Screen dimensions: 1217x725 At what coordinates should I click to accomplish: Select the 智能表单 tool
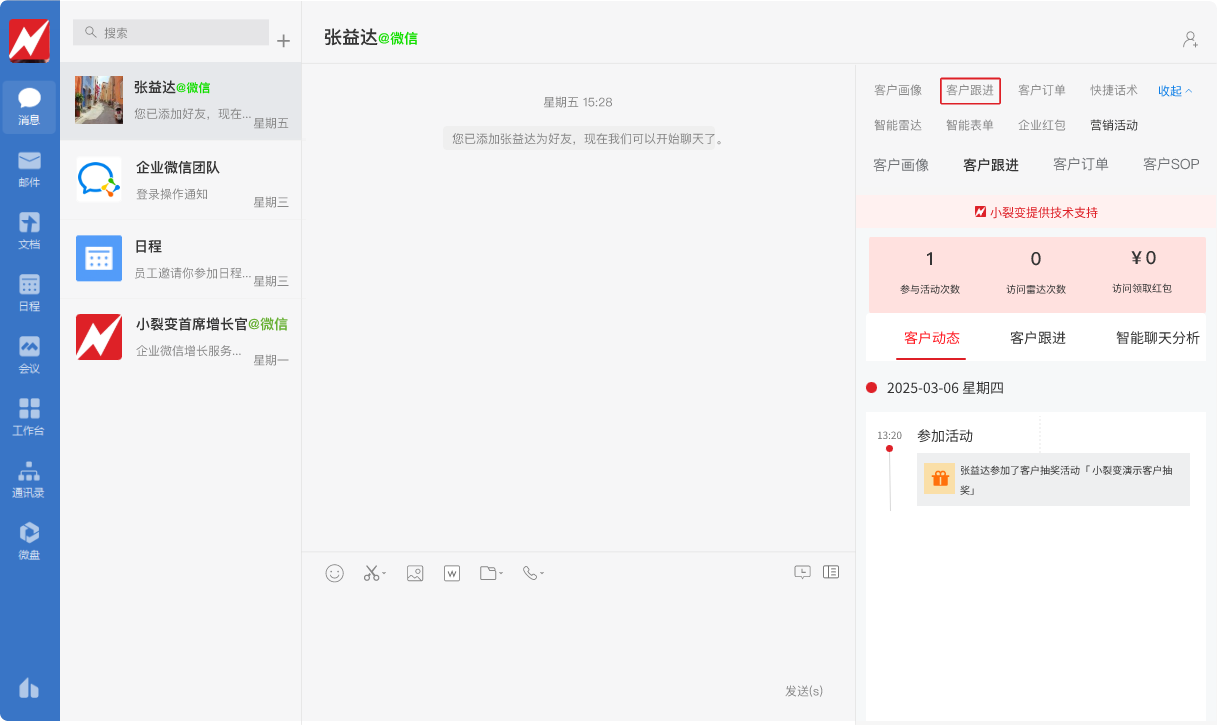click(x=970, y=125)
